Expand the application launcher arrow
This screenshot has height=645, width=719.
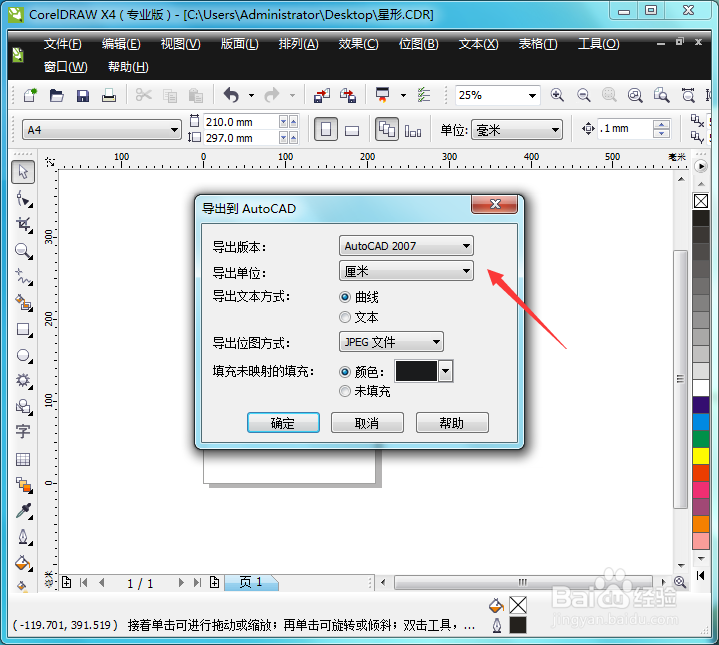[x=404, y=95]
